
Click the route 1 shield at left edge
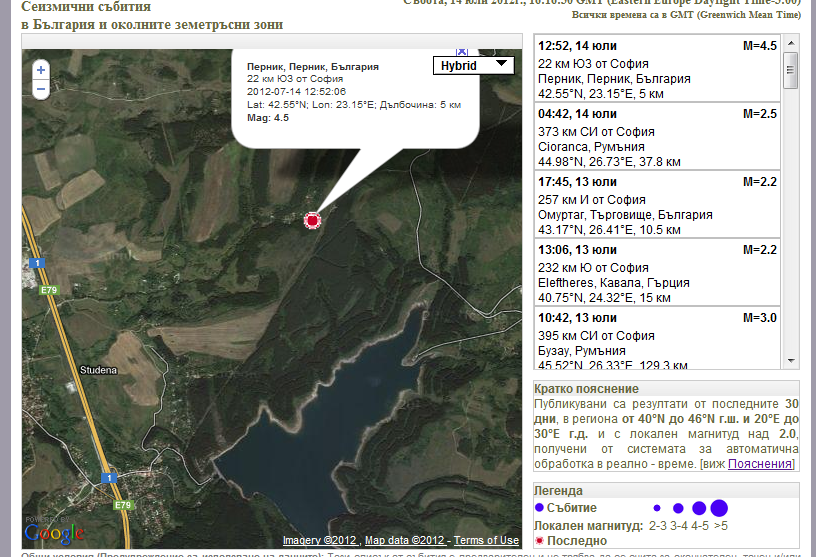pyautogui.click(x=37, y=263)
